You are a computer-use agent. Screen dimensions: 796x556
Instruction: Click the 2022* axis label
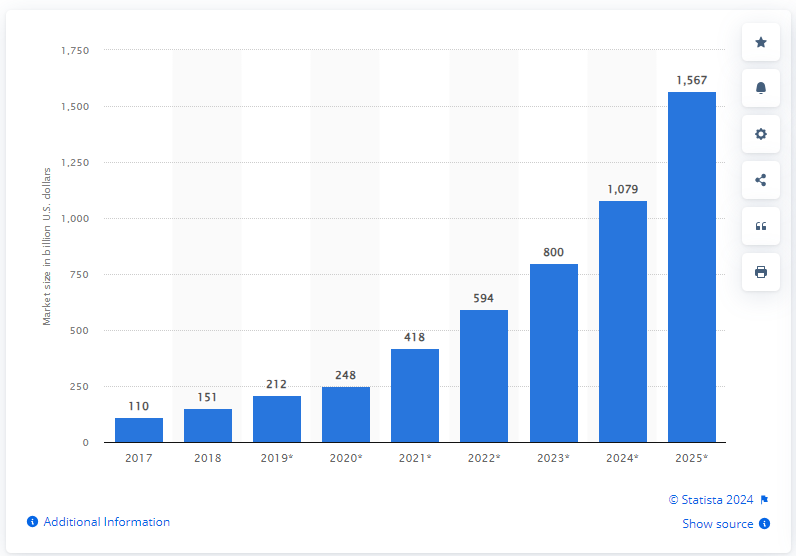484,458
